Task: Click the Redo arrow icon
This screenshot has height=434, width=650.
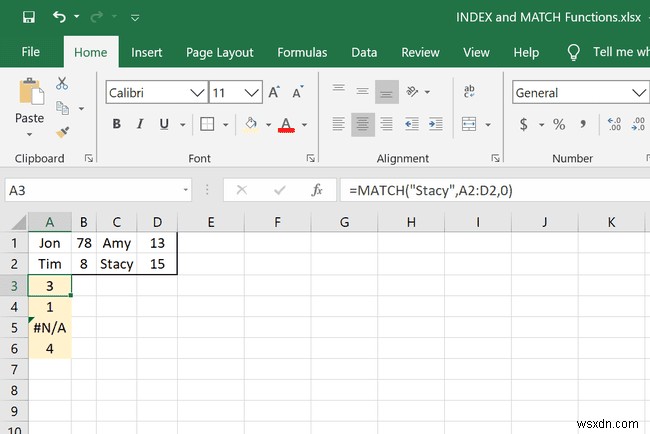Action: 96,17
